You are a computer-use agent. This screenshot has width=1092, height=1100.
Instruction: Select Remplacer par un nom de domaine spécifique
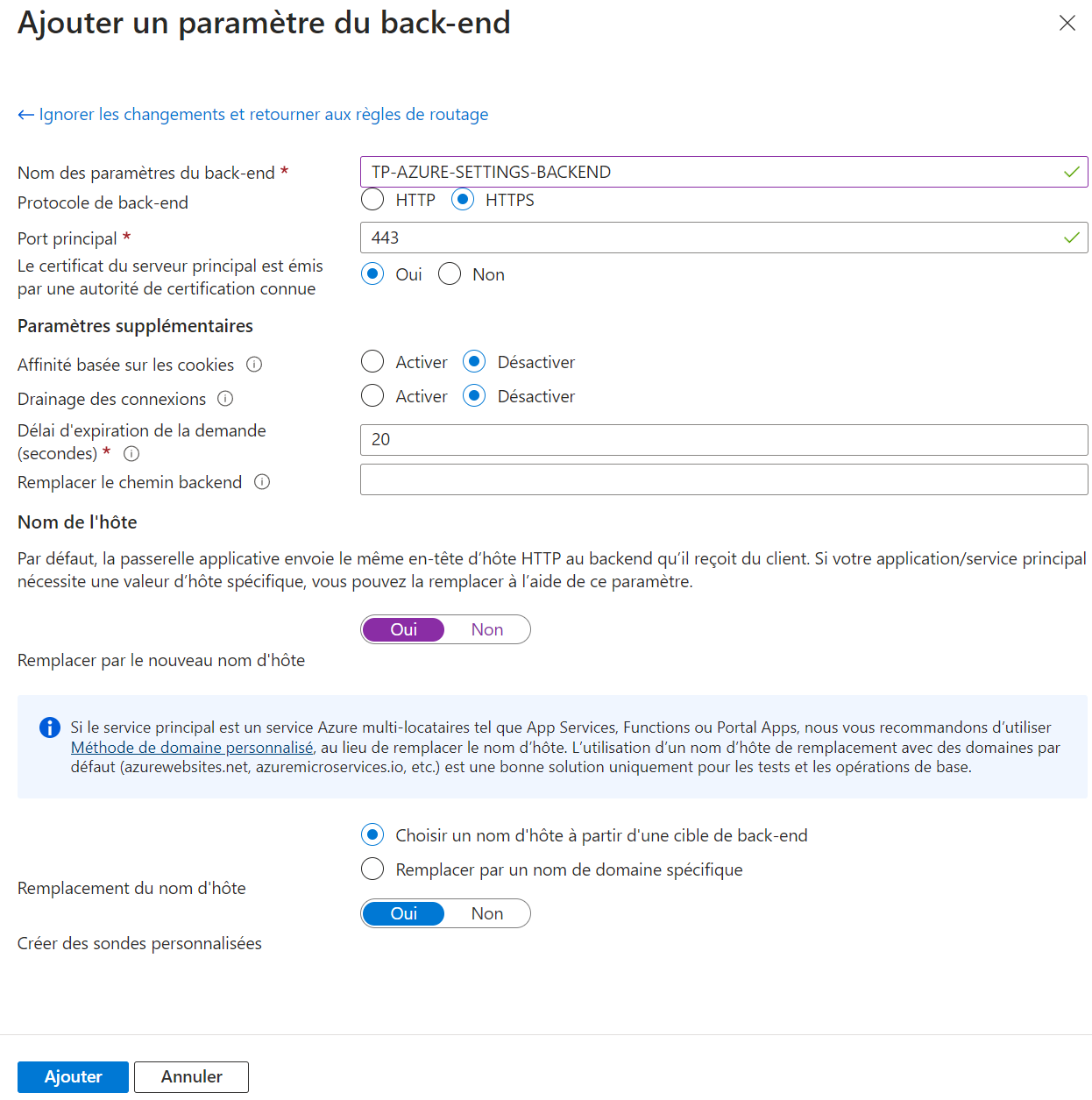tap(372, 869)
